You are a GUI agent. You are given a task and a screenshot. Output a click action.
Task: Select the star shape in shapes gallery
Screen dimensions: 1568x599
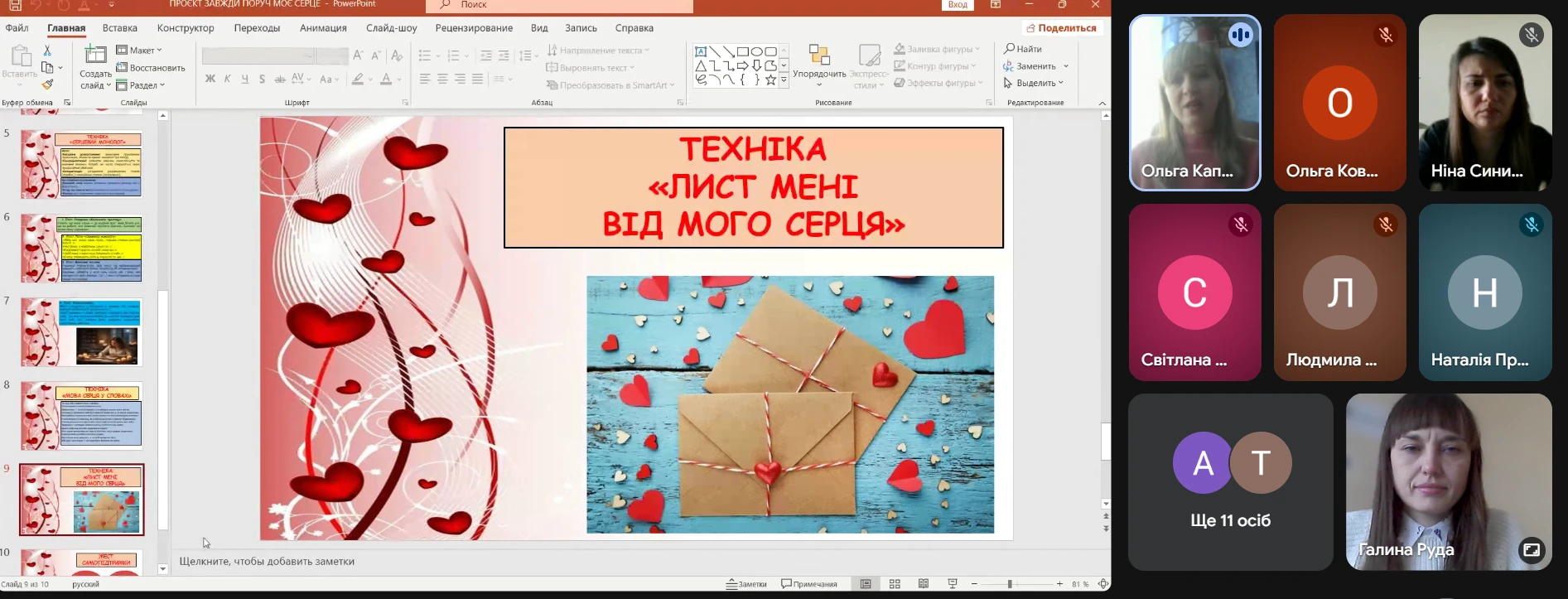coord(770,80)
